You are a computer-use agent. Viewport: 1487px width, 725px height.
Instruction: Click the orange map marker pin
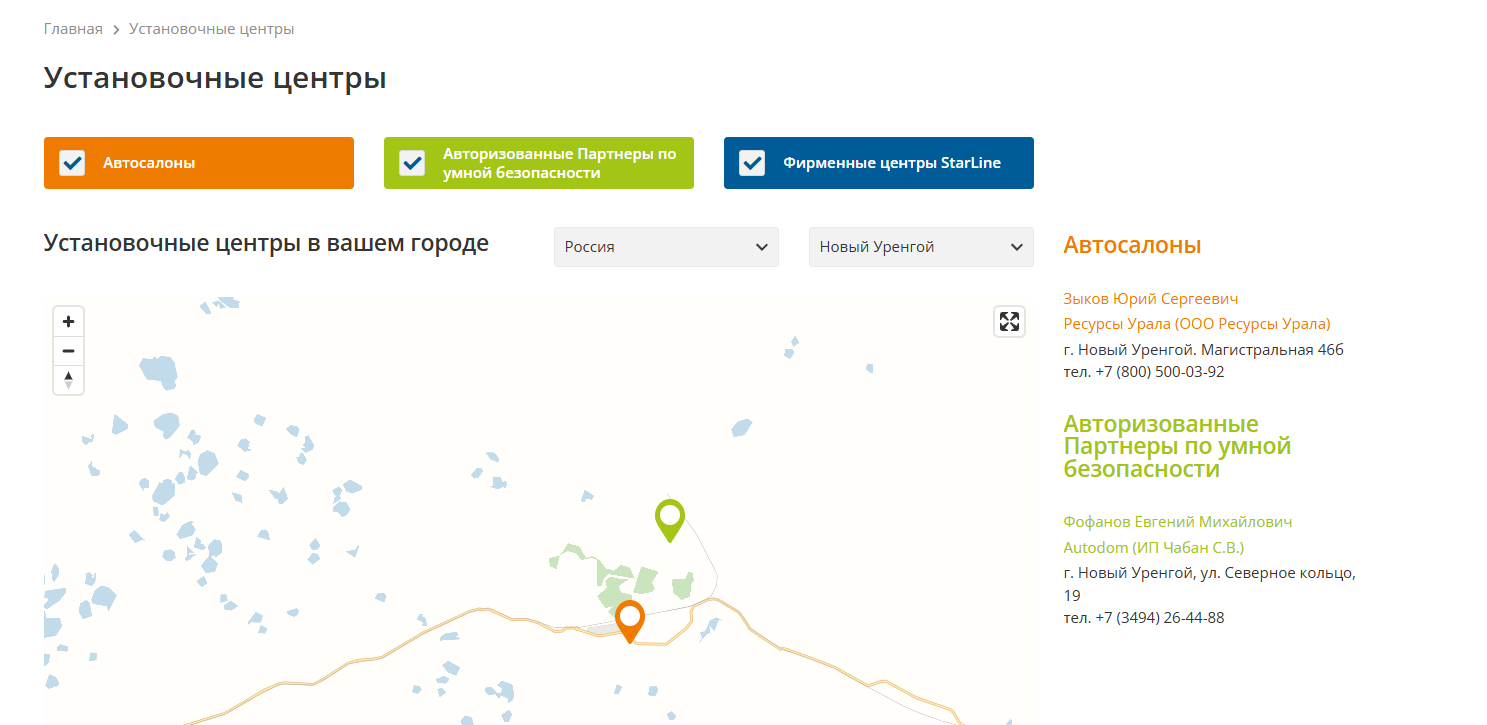[x=629, y=620]
